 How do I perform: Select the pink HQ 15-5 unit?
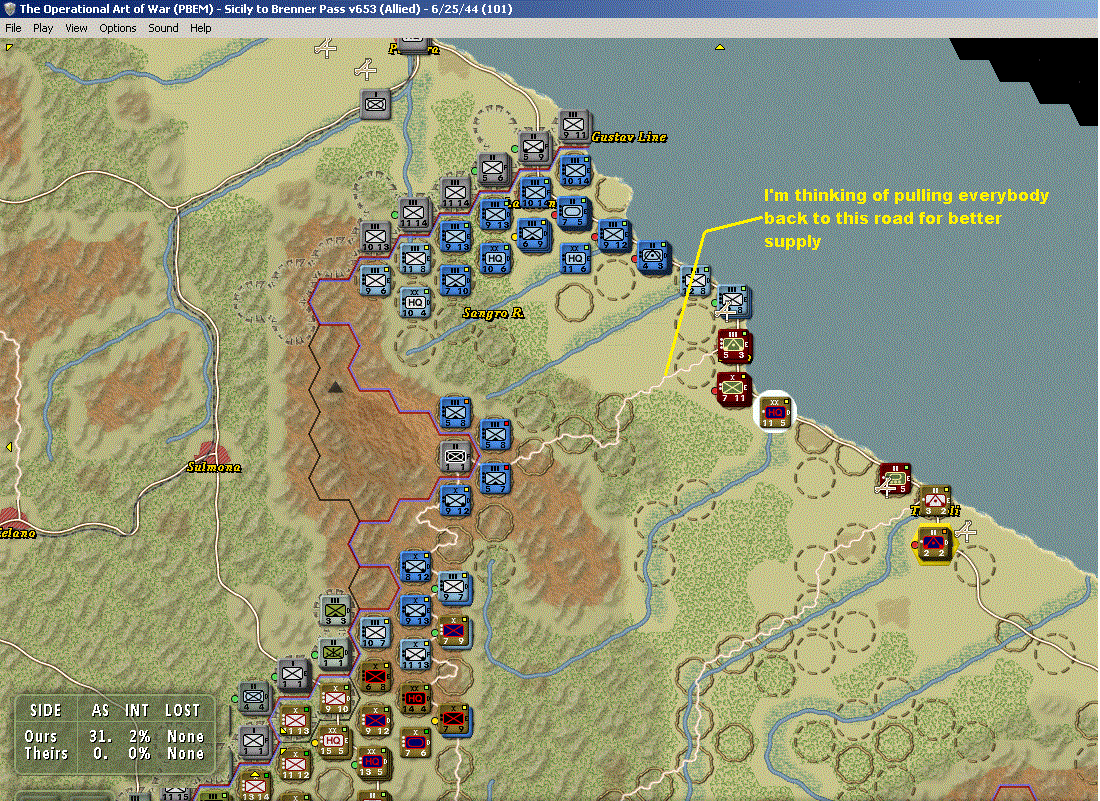(x=334, y=742)
